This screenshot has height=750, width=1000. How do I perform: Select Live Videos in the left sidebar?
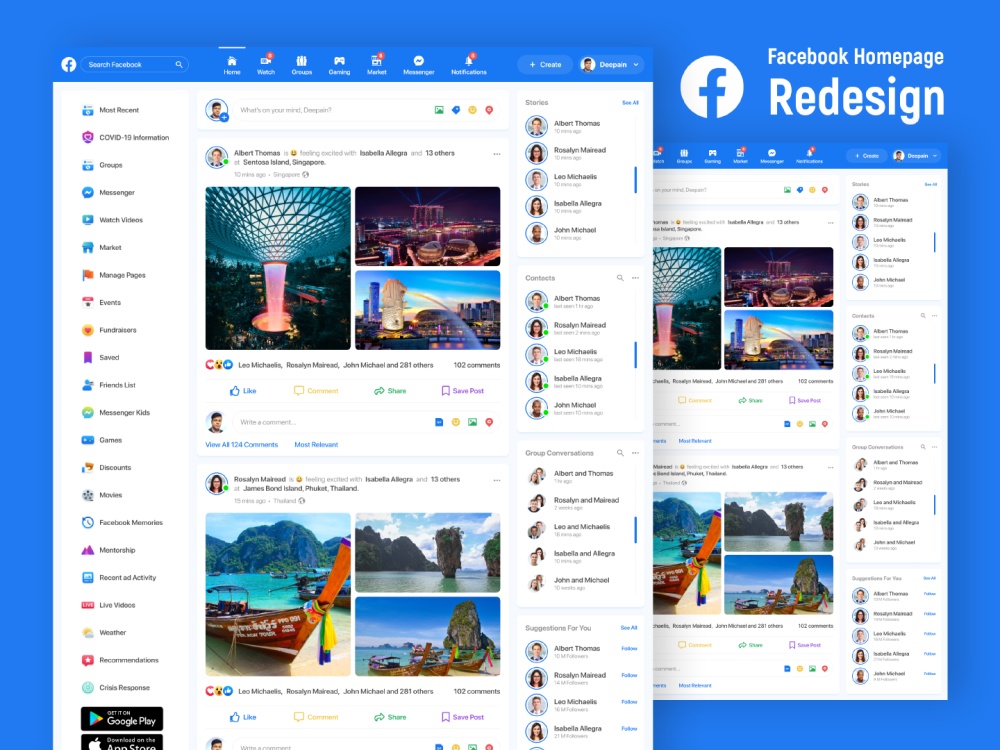[116, 605]
